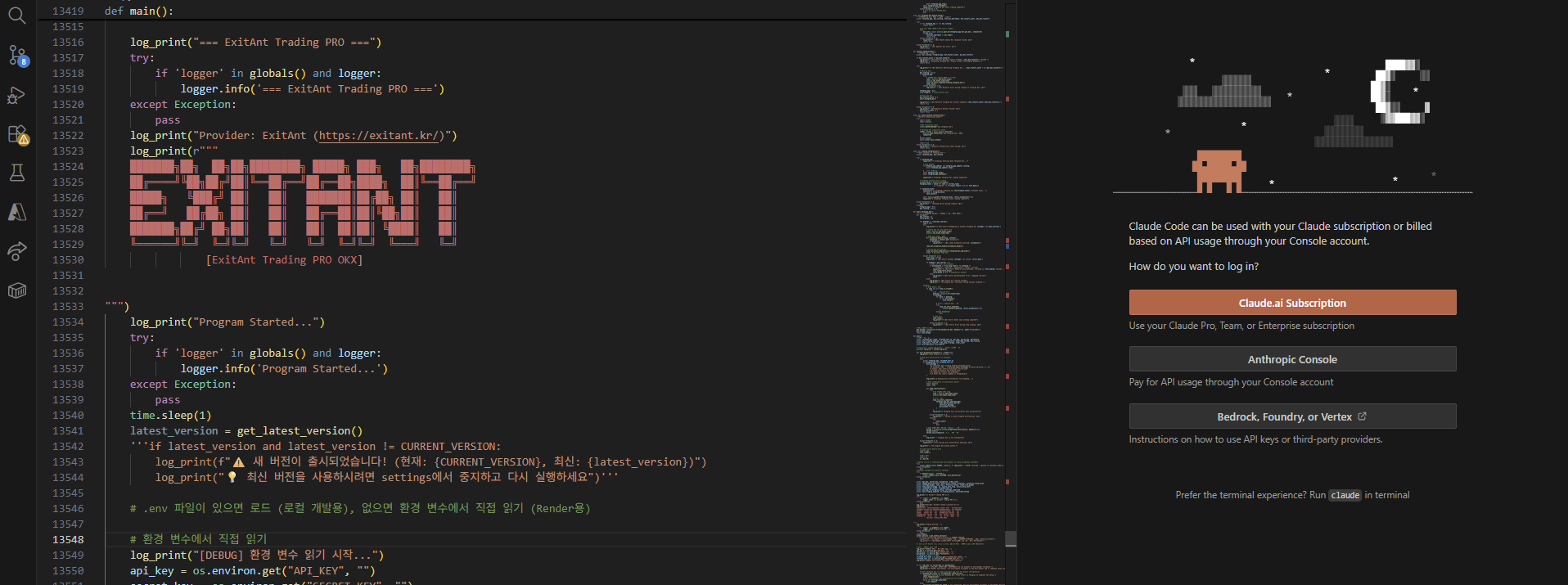Click the 'claude' command in the terminal hint
This screenshot has width=1568, height=585.
pos(1345,495)
